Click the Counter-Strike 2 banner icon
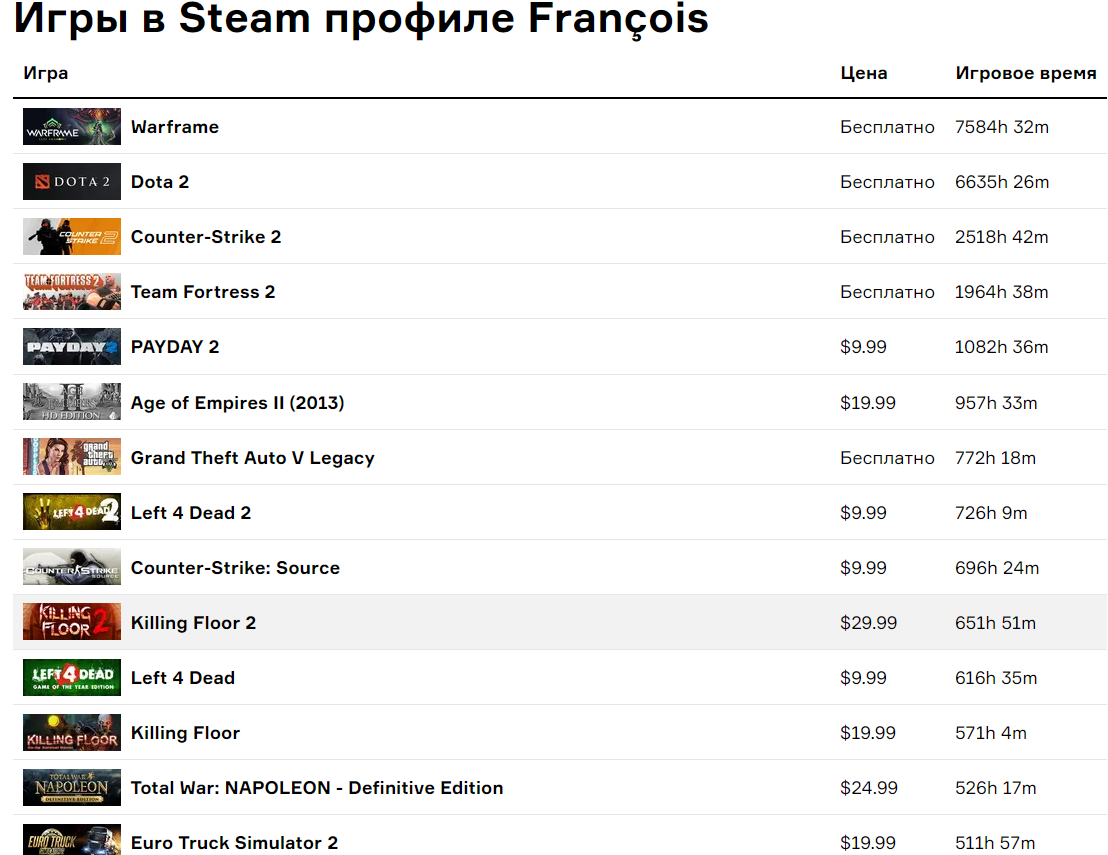Screen dimensions: 1108x855 click(x=72, y=237)
